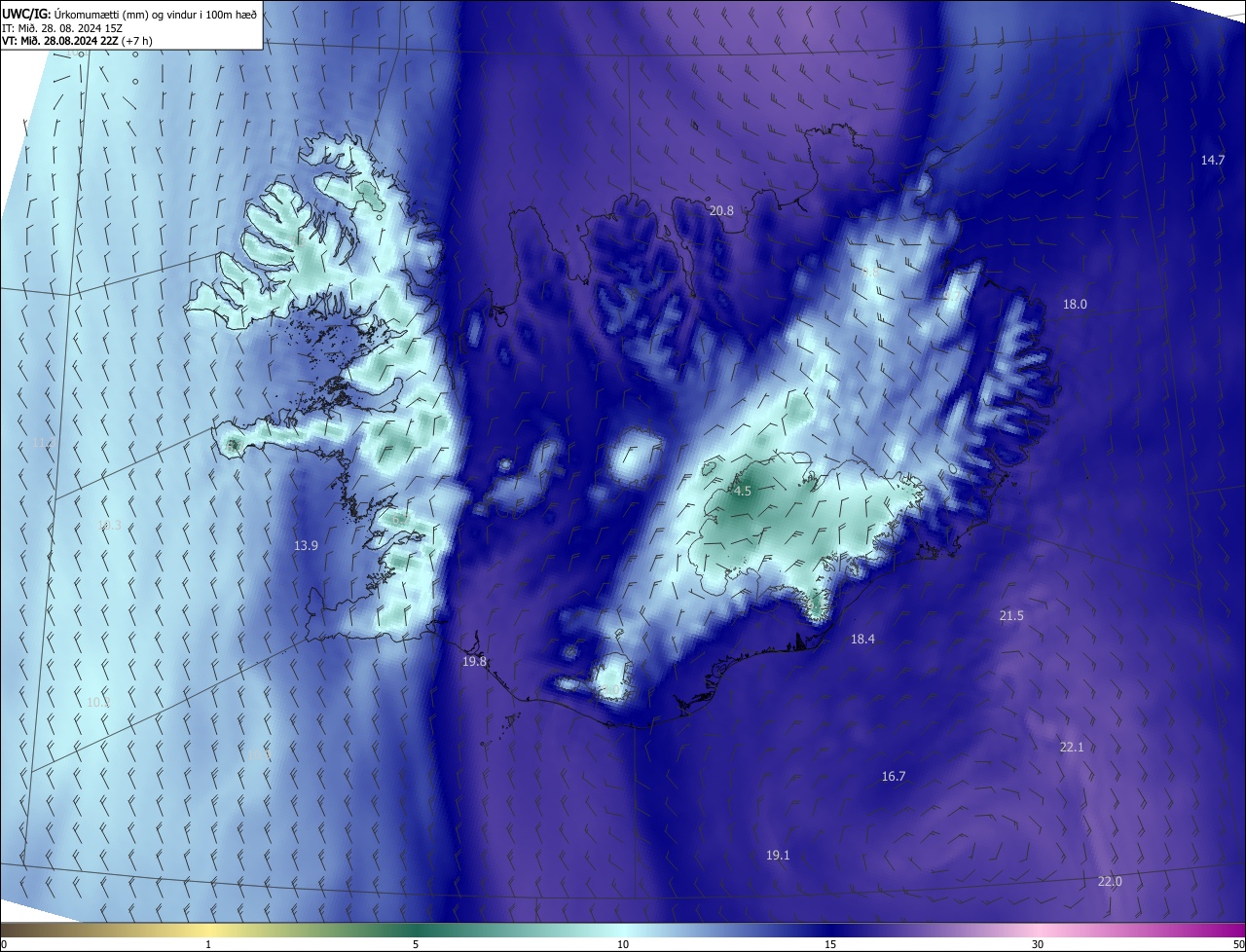Click the initial time line 'IT: Mið. 28. 08. 2024 15Z'

tap(62, 28)
